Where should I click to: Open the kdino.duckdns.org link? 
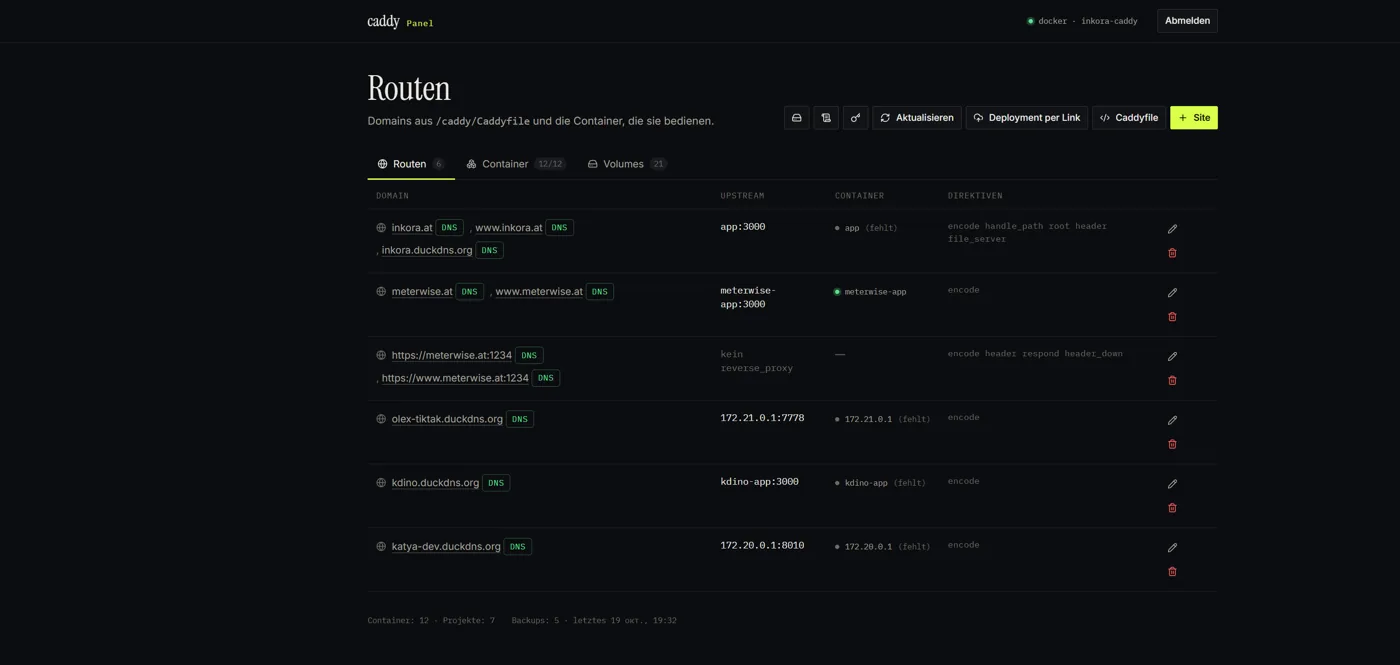point(435,483)
